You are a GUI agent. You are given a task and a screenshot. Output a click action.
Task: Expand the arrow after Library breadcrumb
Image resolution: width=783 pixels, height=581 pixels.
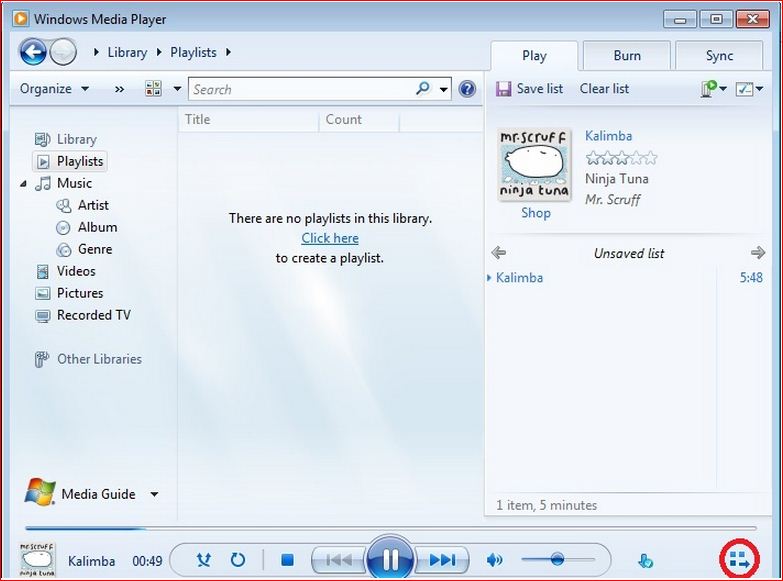coord(159,52)
